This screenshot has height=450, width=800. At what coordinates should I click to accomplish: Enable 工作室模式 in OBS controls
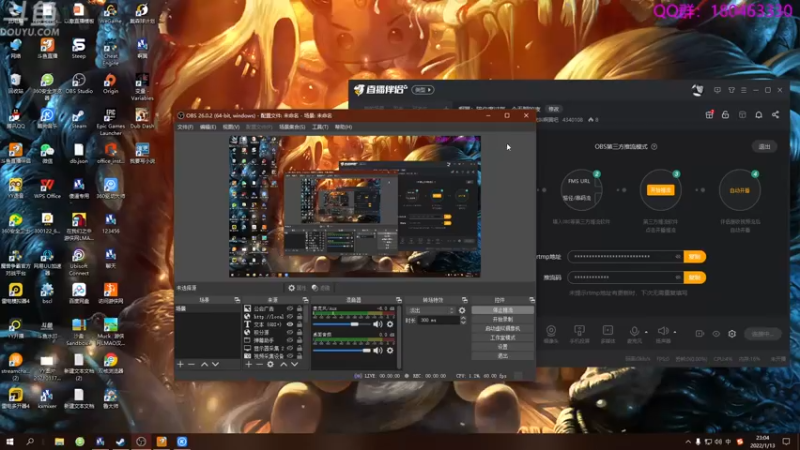click(x=503, y=338)
